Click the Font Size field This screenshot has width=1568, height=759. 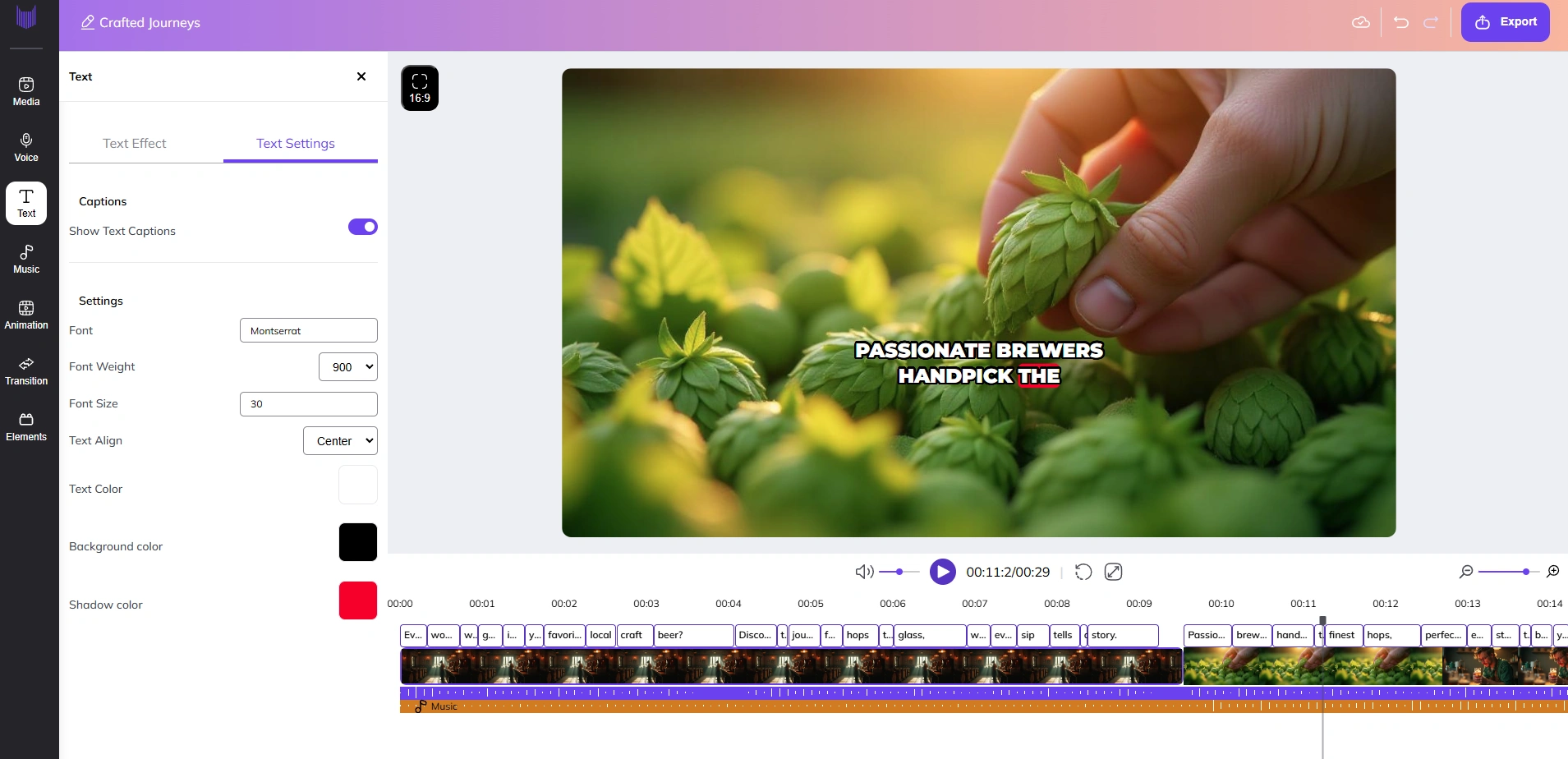click(309, 404)
